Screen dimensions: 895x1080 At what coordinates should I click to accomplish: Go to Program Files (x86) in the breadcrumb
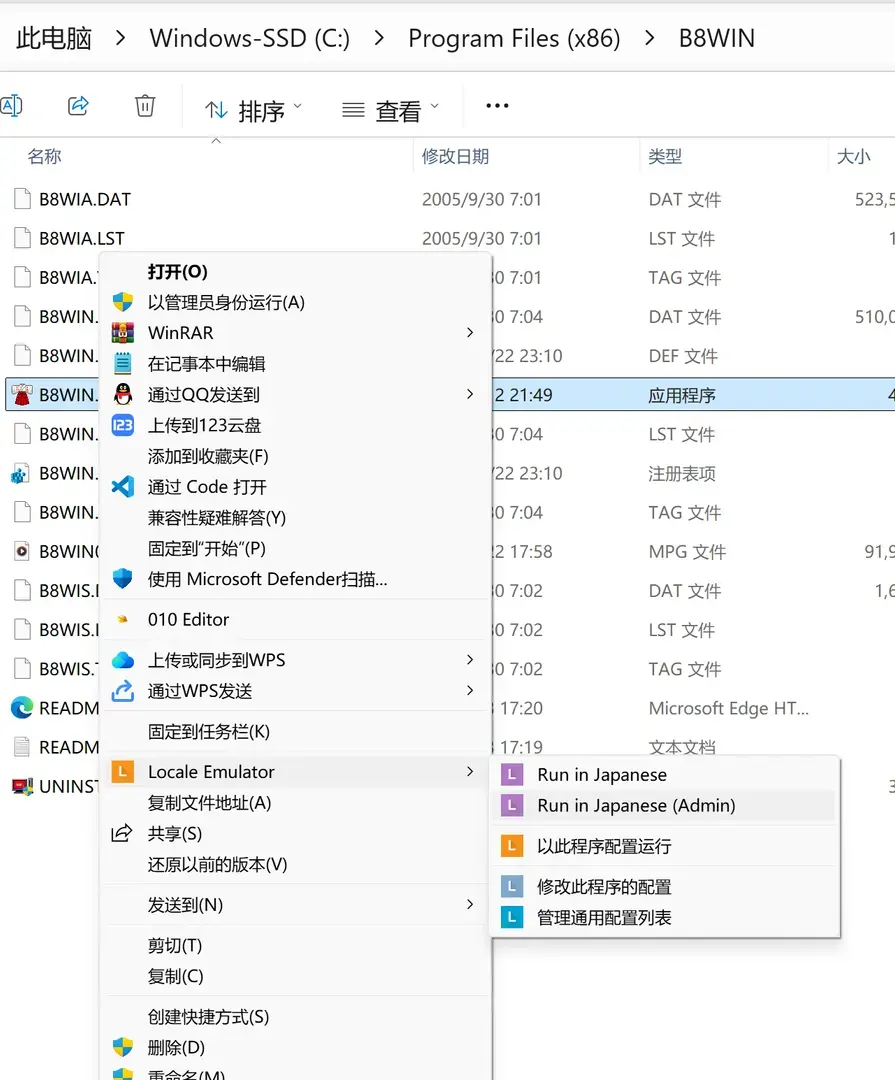point(514,39)
